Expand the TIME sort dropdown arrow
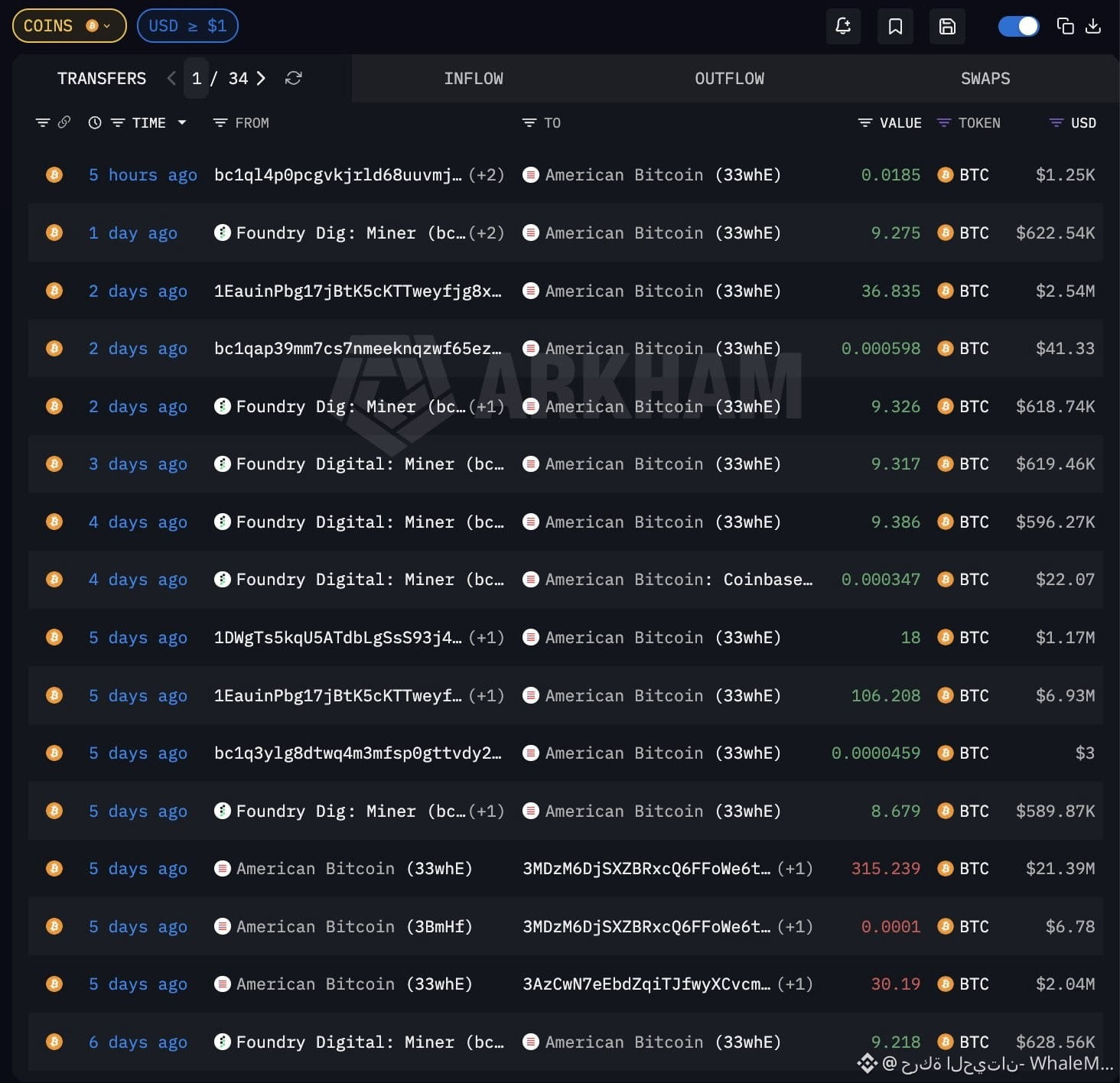Viewport: 1120px width, 1083px height. click(182, 122)
